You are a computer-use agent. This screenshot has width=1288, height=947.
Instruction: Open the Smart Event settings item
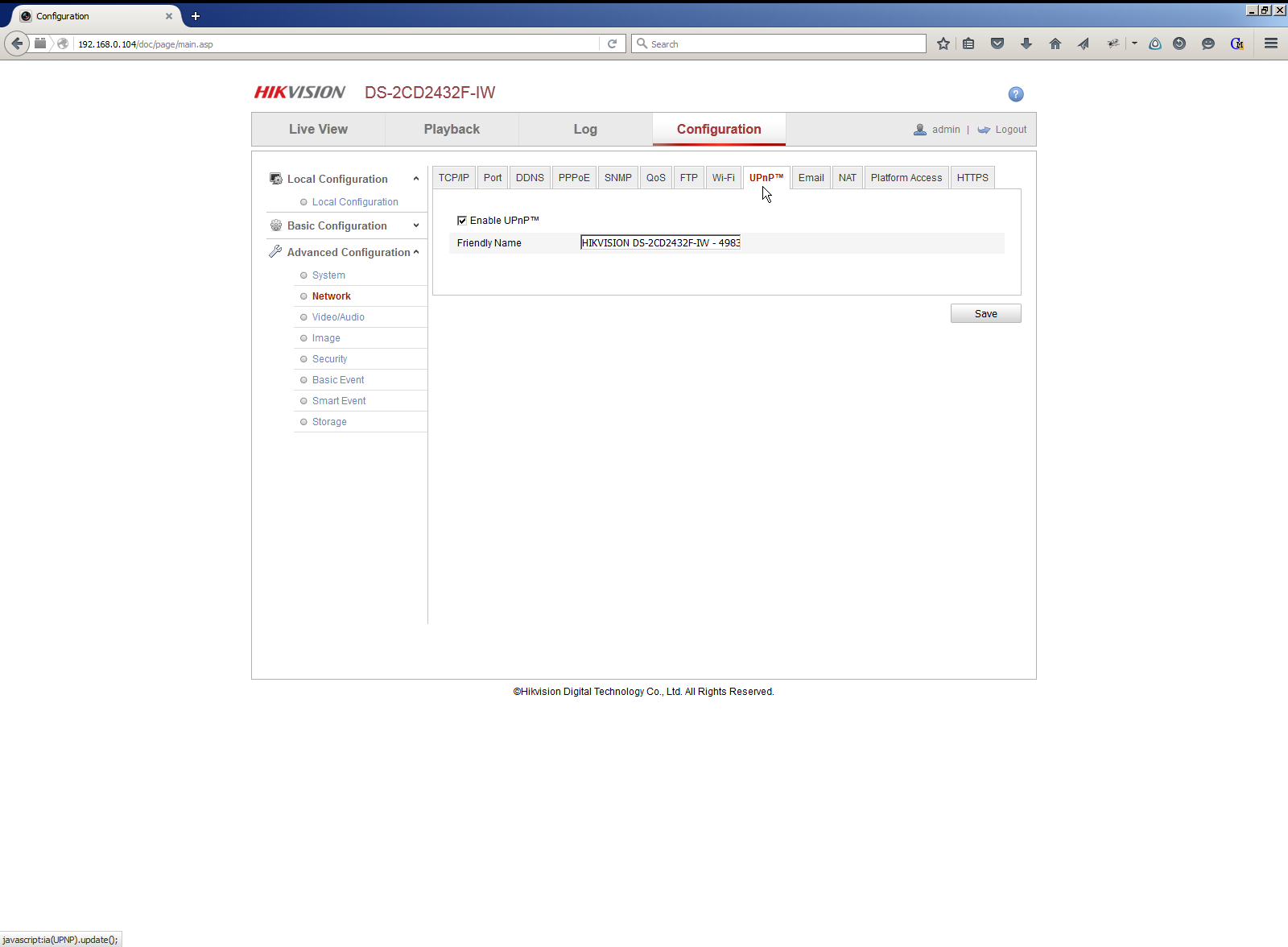339,401
